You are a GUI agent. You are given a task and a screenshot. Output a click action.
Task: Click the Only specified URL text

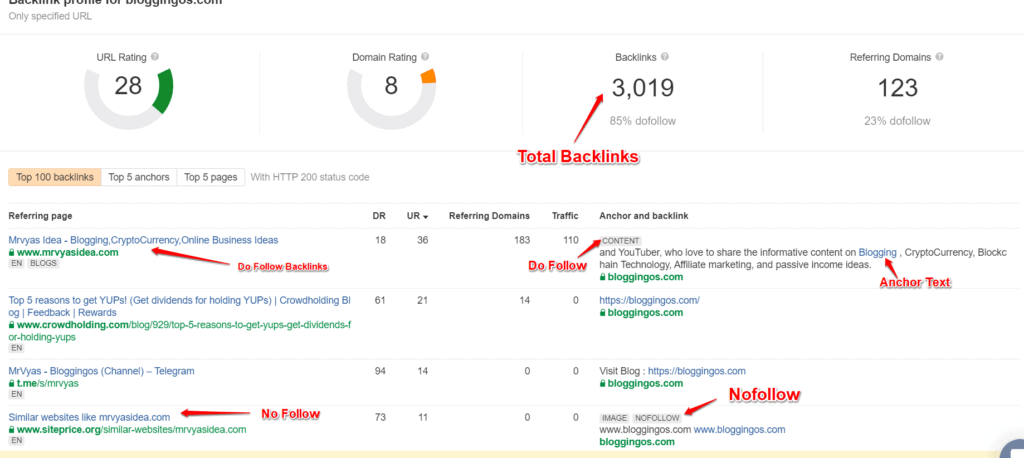pyautogui.click(x=50, y=16)
